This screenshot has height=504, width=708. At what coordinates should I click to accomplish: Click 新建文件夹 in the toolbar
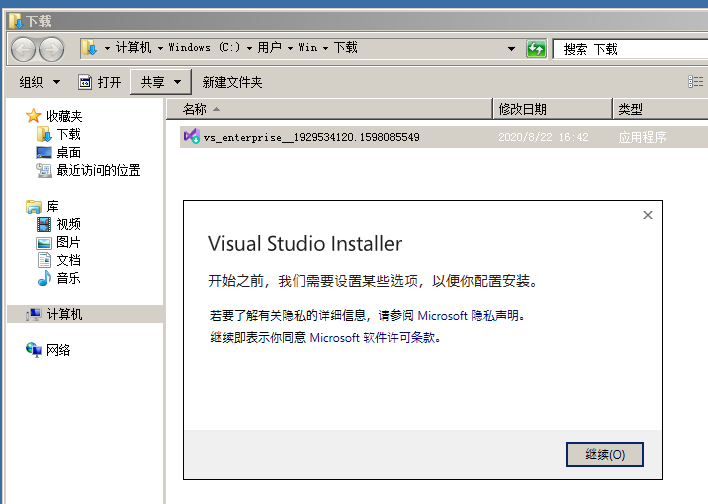click(x=232, y=82)
